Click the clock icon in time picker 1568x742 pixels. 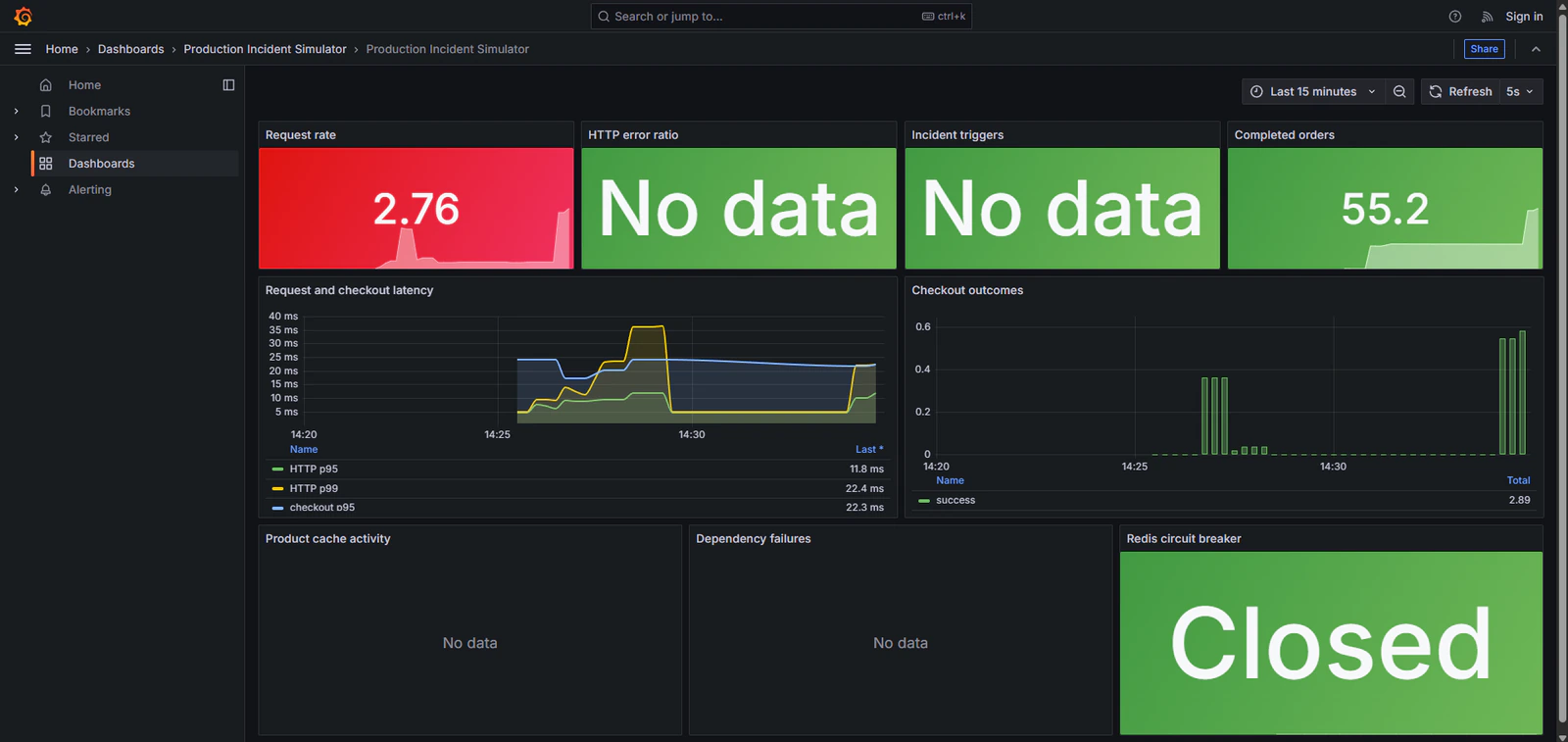click(1256, 91)
